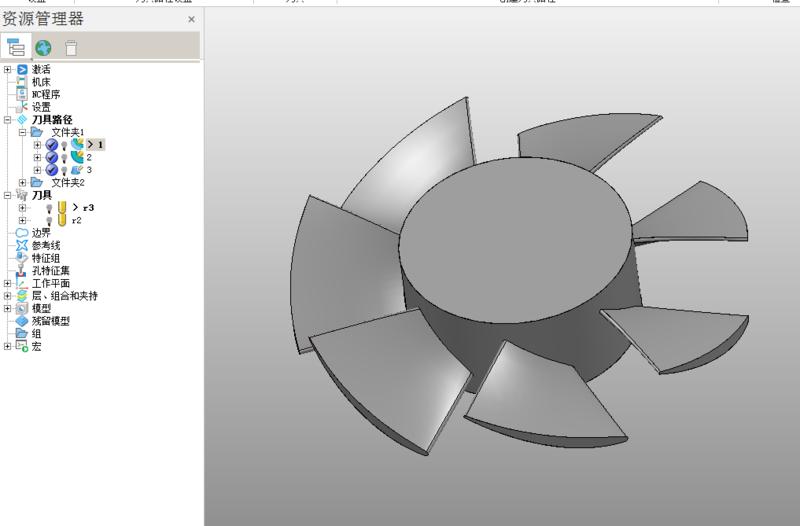This screenshot has width=800, height=526.
Task: Expand toolpath 1 details
Action: pyautogui.click(x=37, y=145)
